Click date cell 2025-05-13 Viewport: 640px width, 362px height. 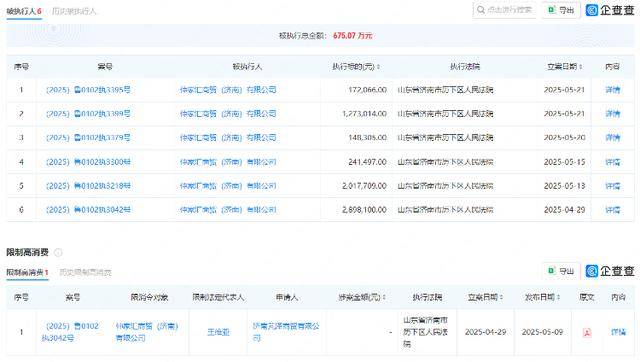pyautogui.click(x=564, y=186)
